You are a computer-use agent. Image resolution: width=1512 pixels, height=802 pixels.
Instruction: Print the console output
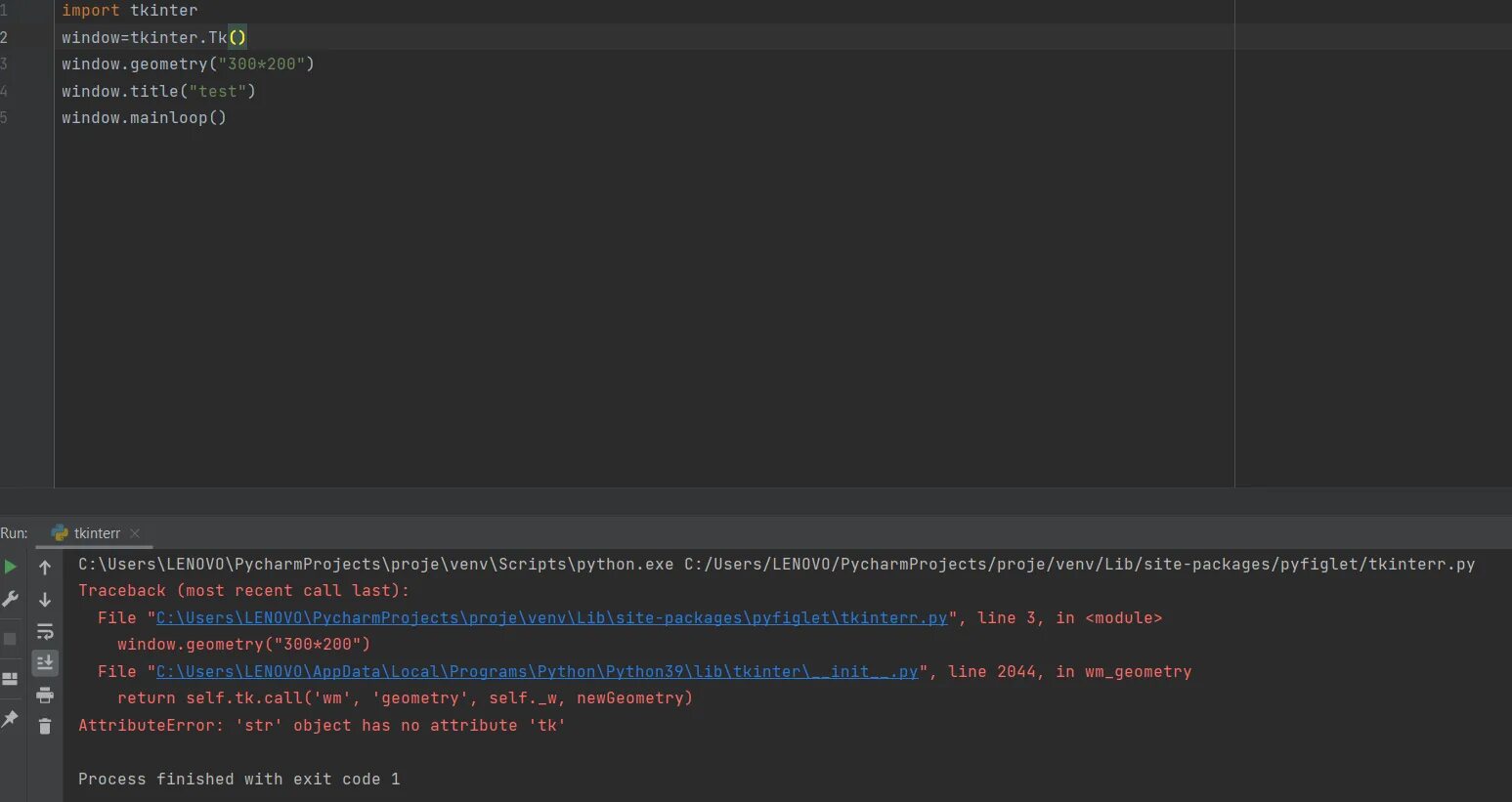45,696
